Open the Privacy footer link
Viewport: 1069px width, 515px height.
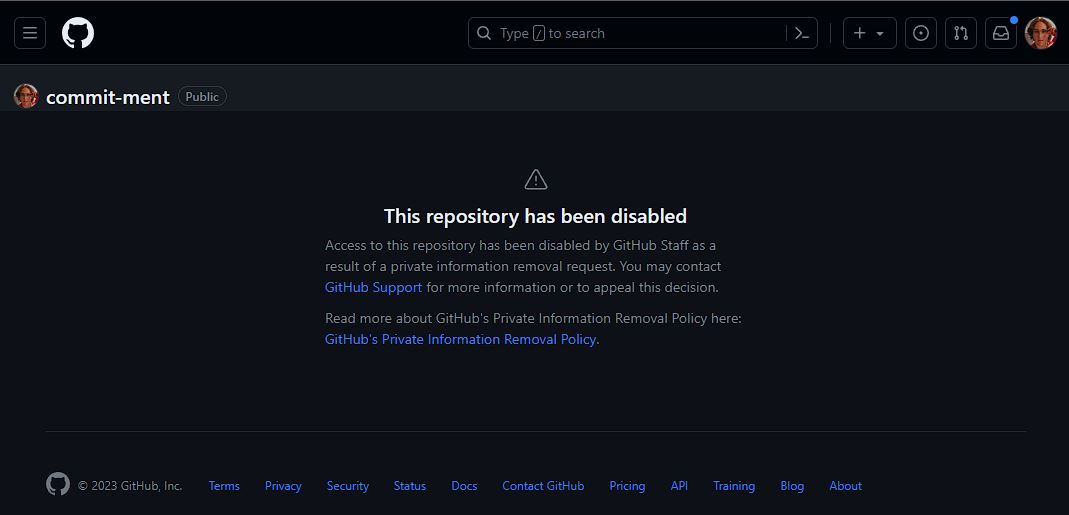pos(283,486)
